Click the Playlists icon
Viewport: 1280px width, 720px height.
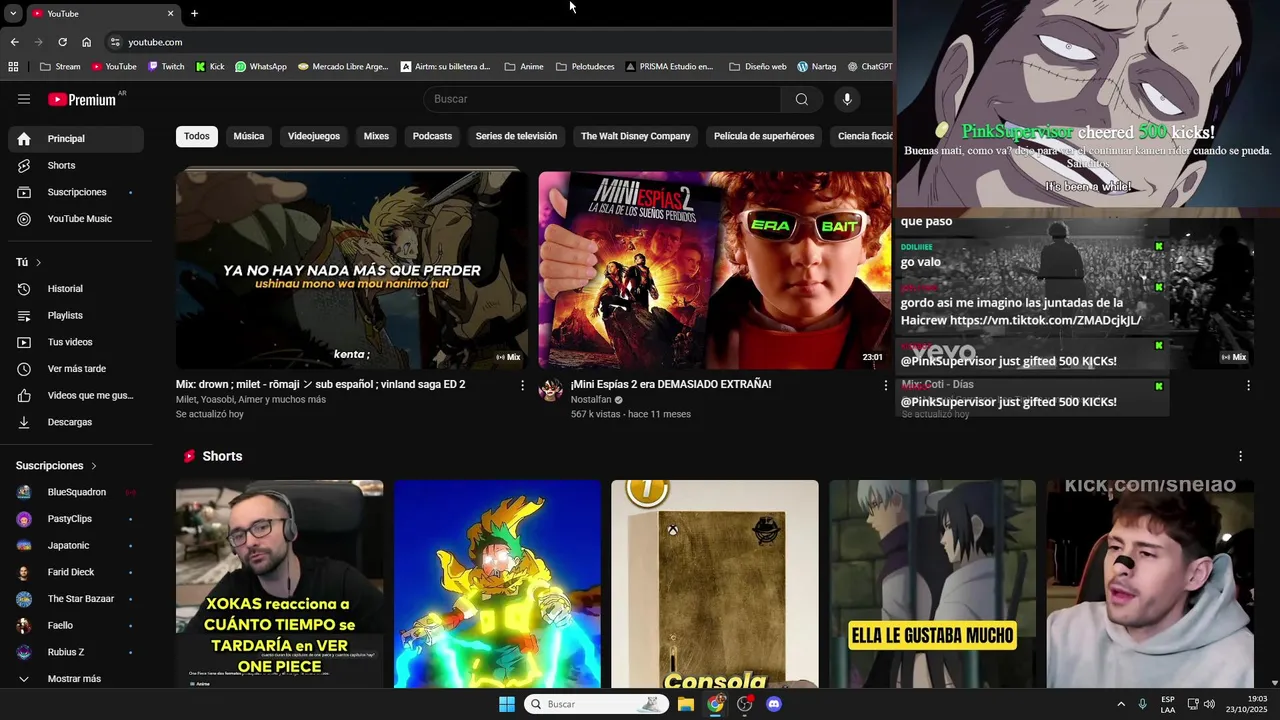pyautogui.click(x=24, y=315)
